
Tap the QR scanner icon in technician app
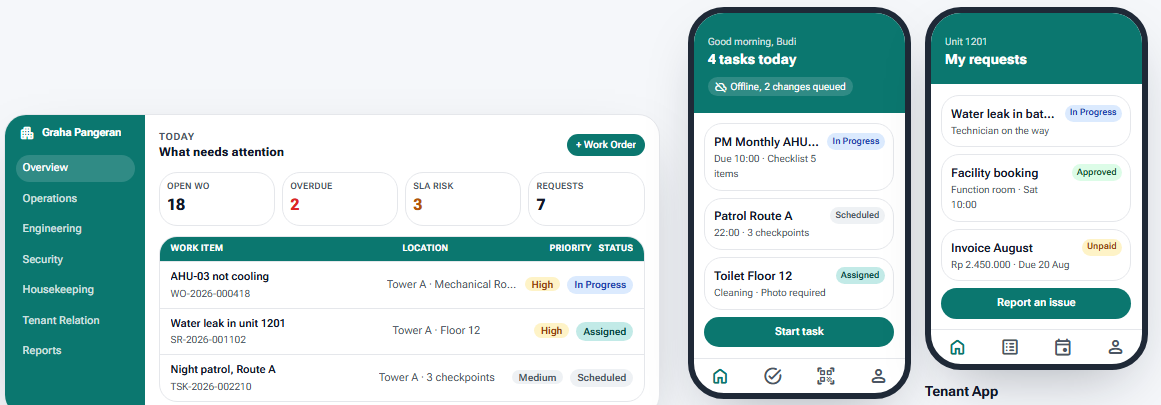pos(826,376)
